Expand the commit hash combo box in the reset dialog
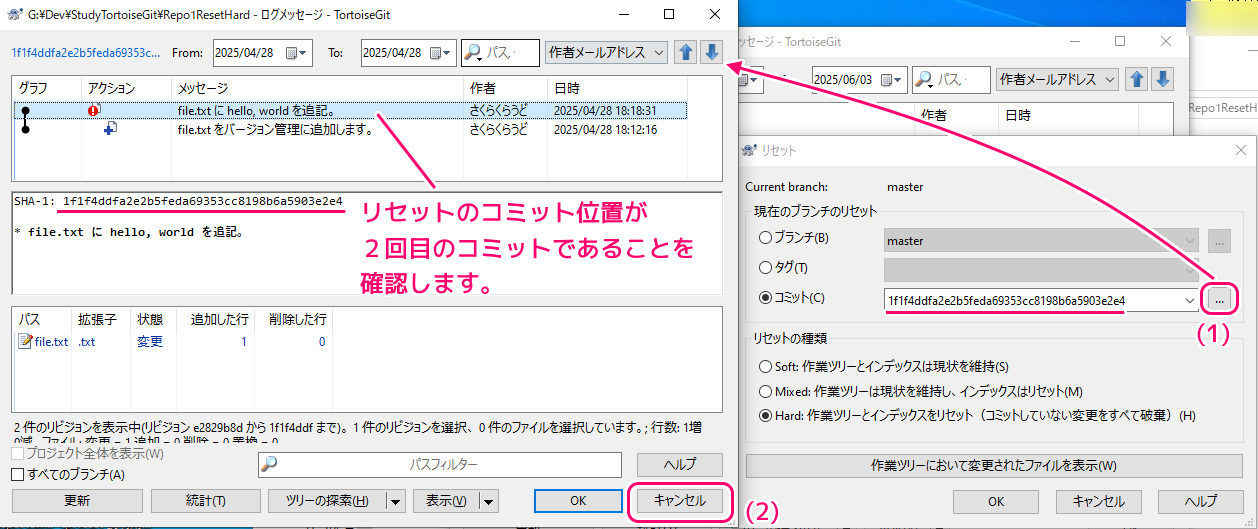 pos(1188,300)
